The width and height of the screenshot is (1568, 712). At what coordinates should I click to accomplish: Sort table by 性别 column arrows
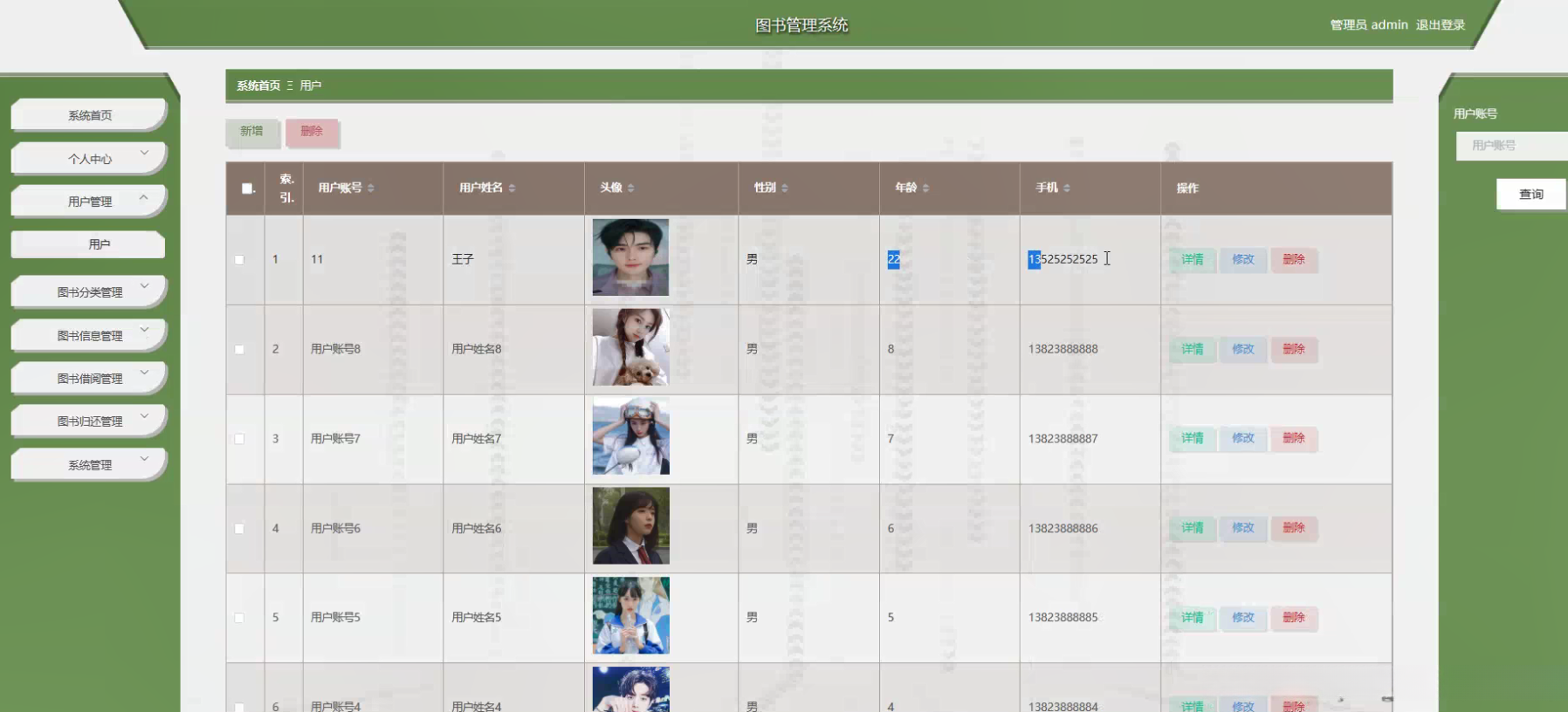click(x=785, y=188)
